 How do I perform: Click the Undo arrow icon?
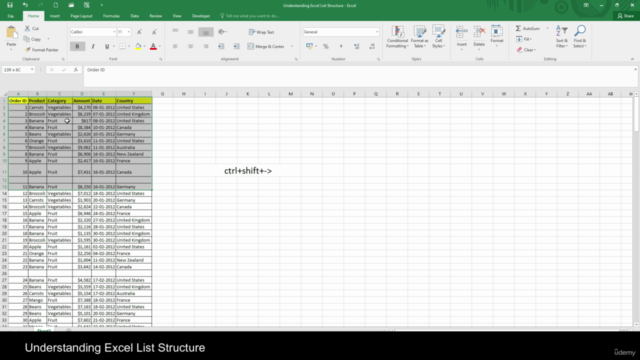[25, 5]
